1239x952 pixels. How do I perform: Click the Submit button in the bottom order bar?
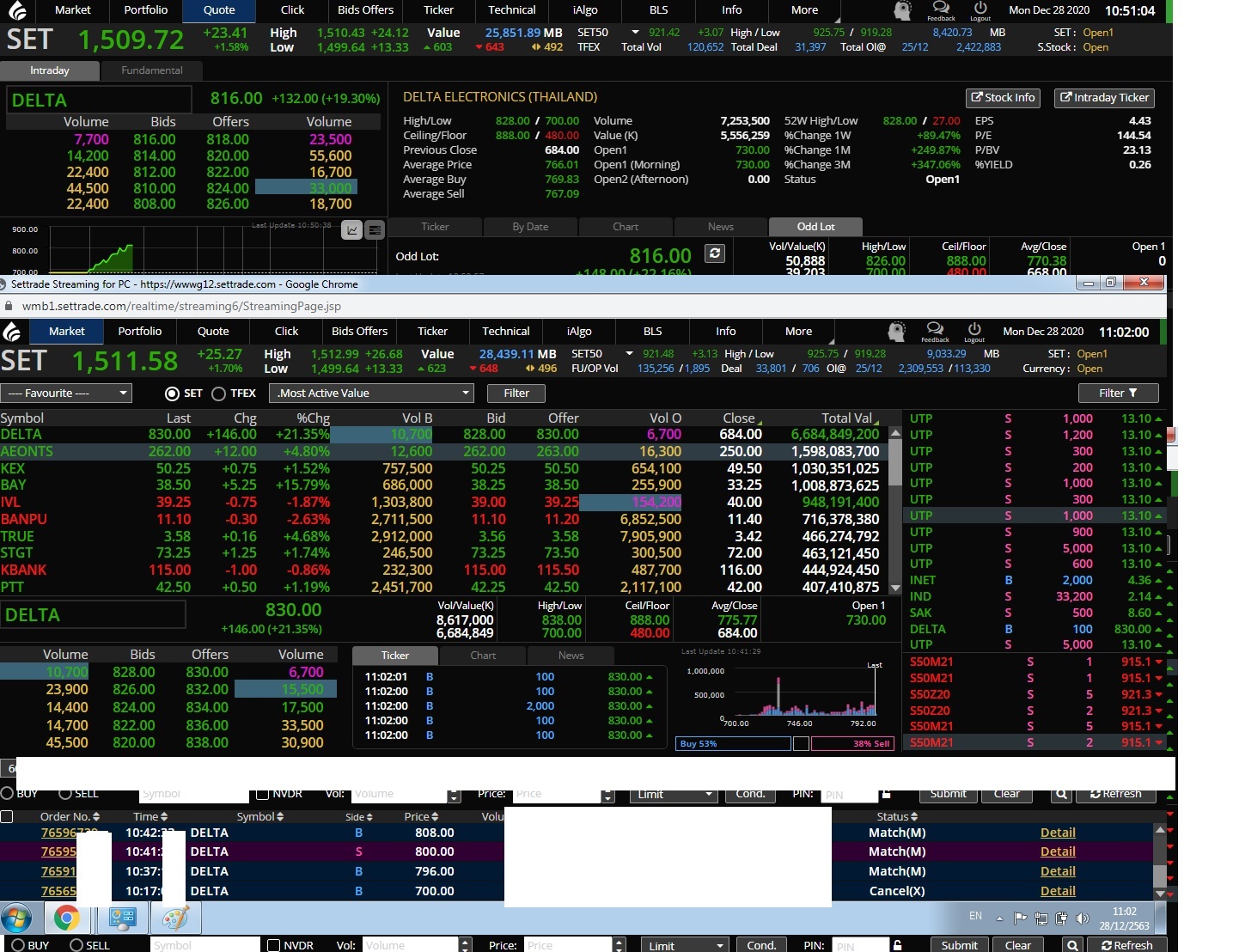(x=959, y=945)
